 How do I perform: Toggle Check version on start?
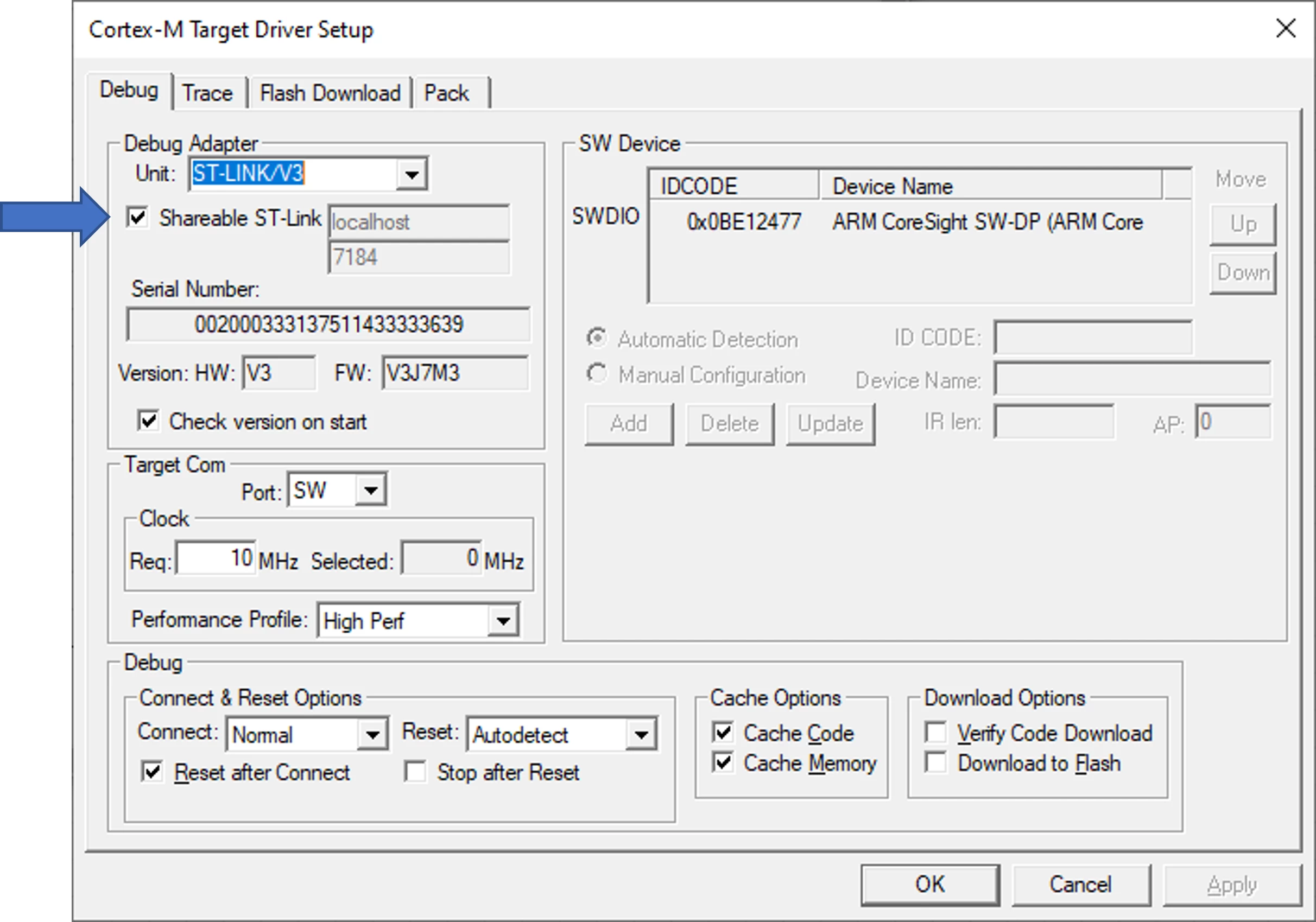coord(148,421)
